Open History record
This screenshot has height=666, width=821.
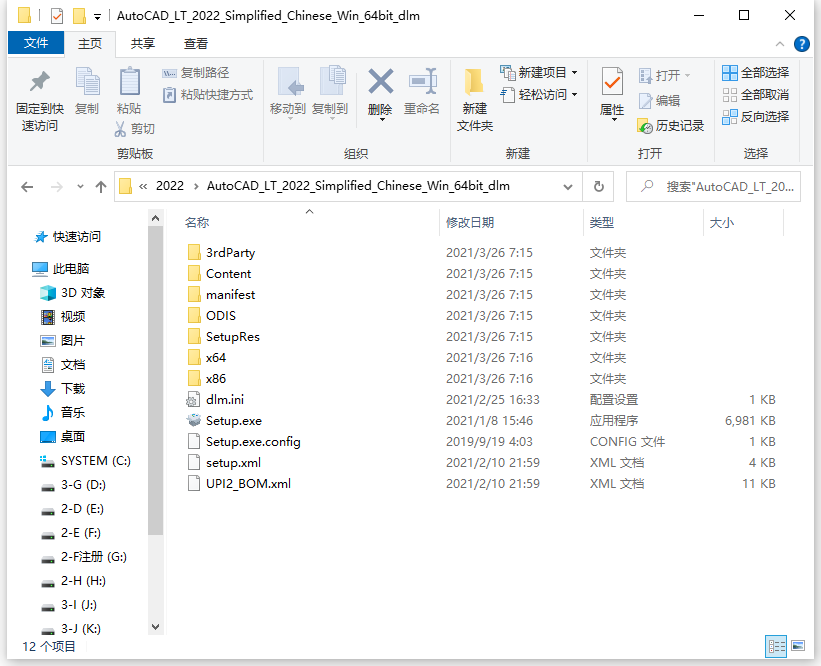671,126
